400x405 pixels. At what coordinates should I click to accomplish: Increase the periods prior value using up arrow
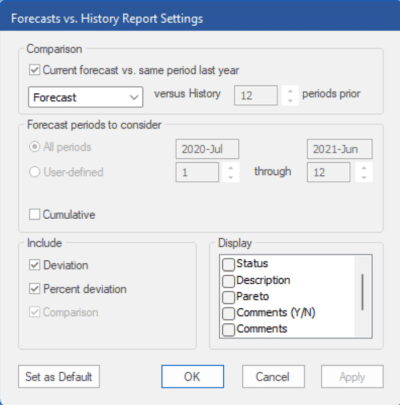click(290, 91)
